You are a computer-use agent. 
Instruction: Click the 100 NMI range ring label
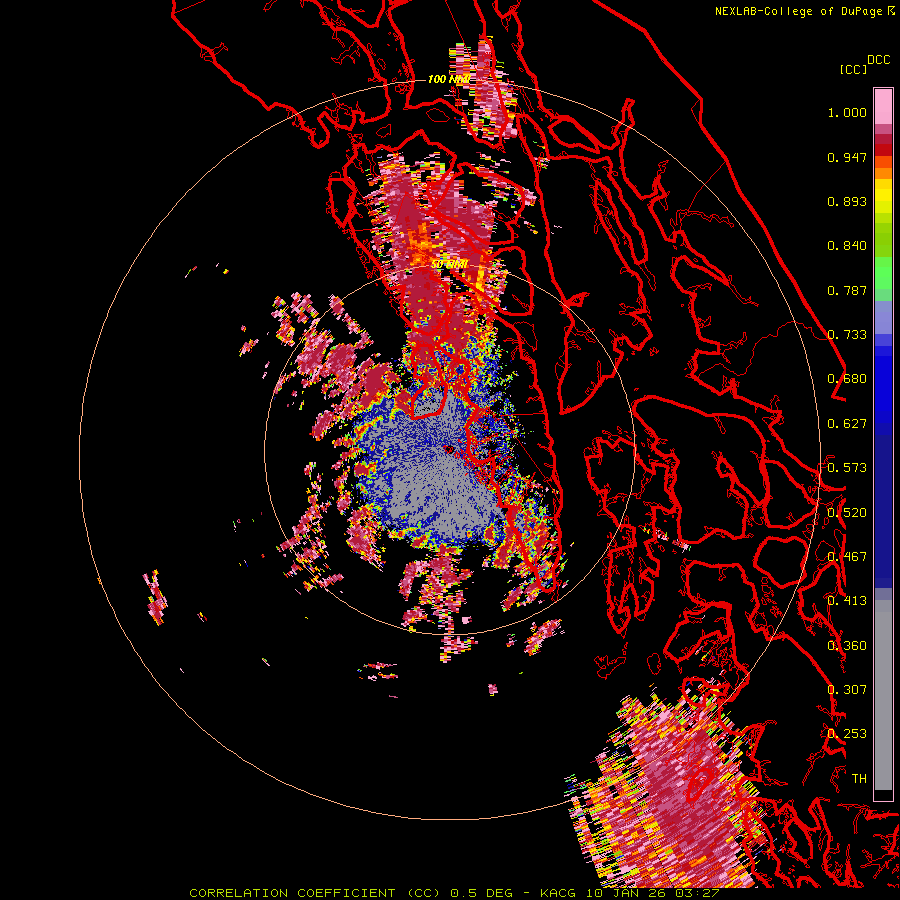pyautogui.click(x=449, y=79)
